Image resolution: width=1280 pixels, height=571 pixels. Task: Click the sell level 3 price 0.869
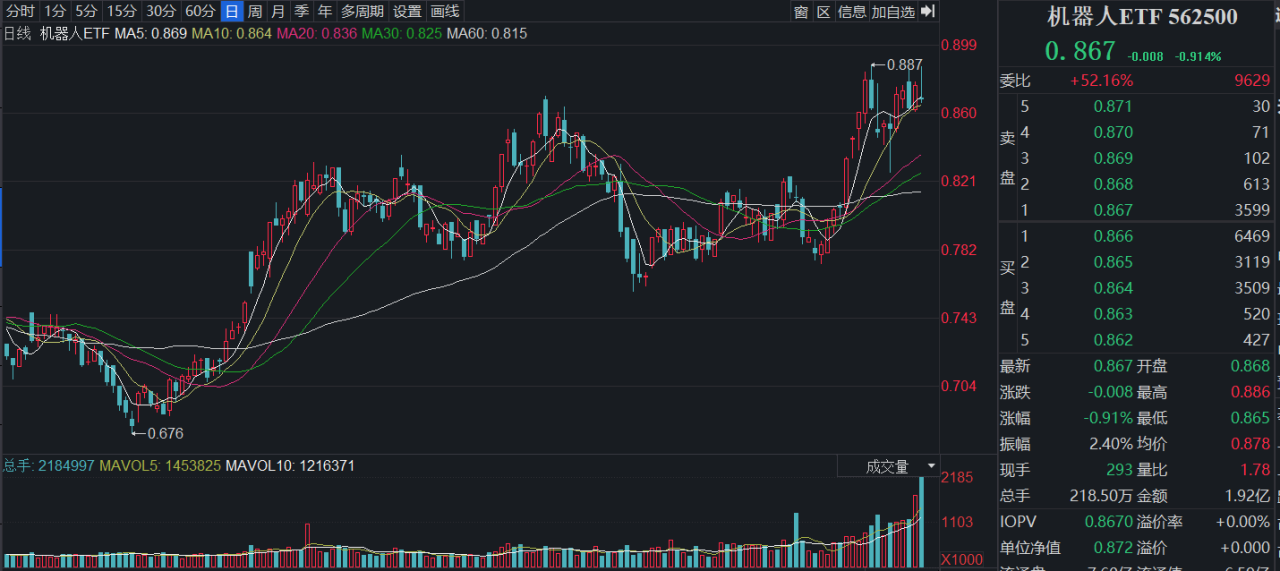coord(1113,158)
